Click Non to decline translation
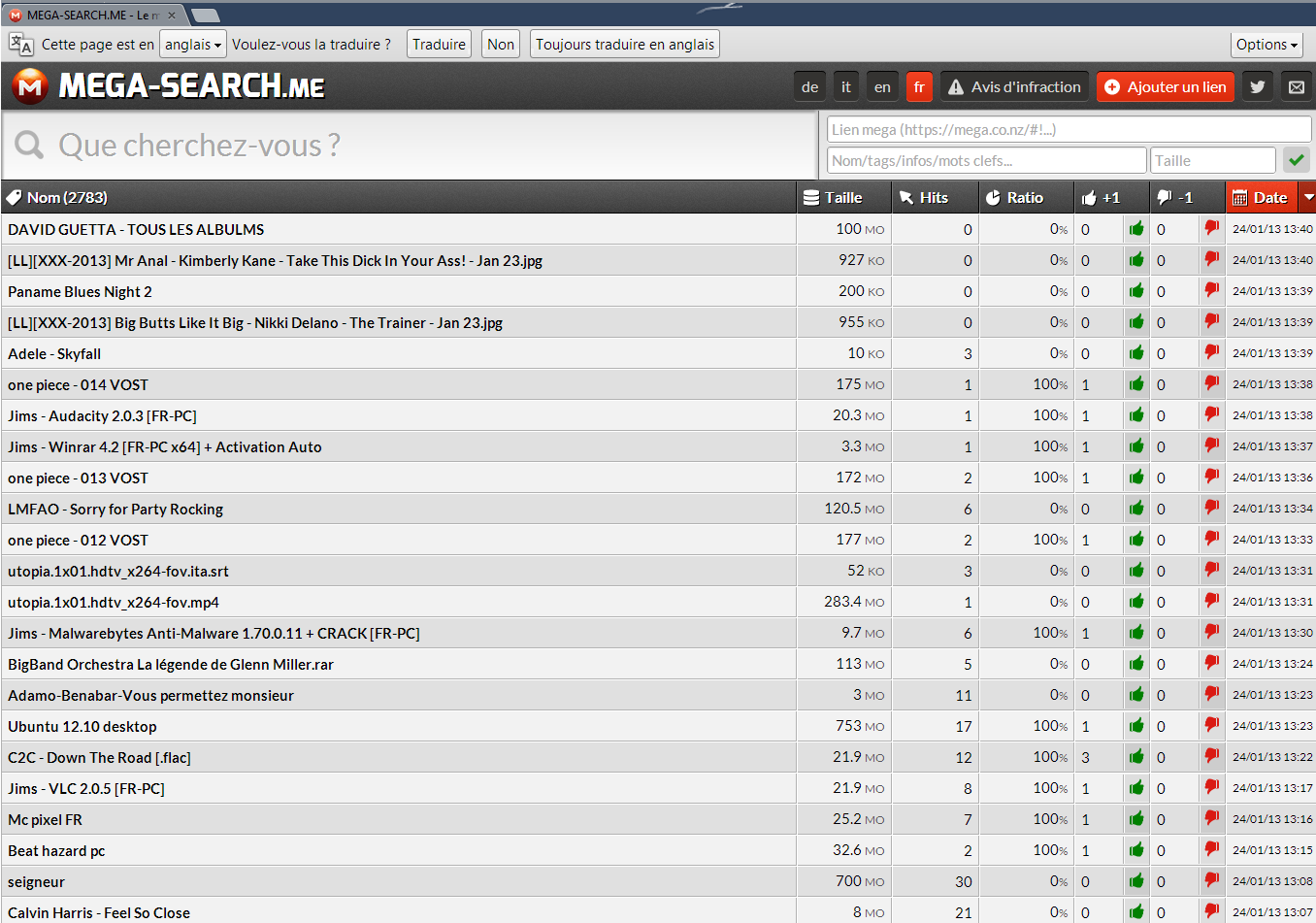This screenshot has height=923, width=1316. (x=501, y=44)
